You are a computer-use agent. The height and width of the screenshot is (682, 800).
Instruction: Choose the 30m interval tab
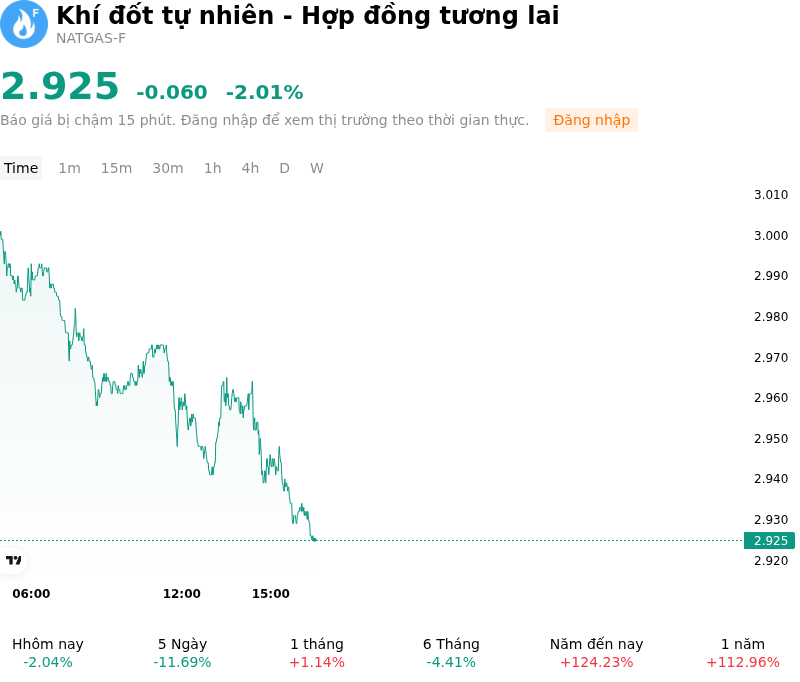tap(168, 168)
